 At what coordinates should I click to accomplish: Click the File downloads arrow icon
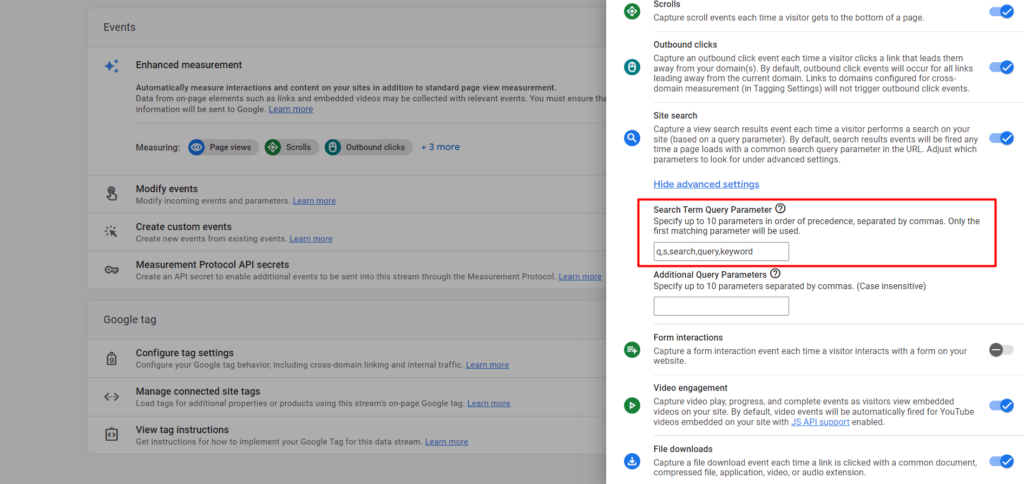tap(632, 461)
